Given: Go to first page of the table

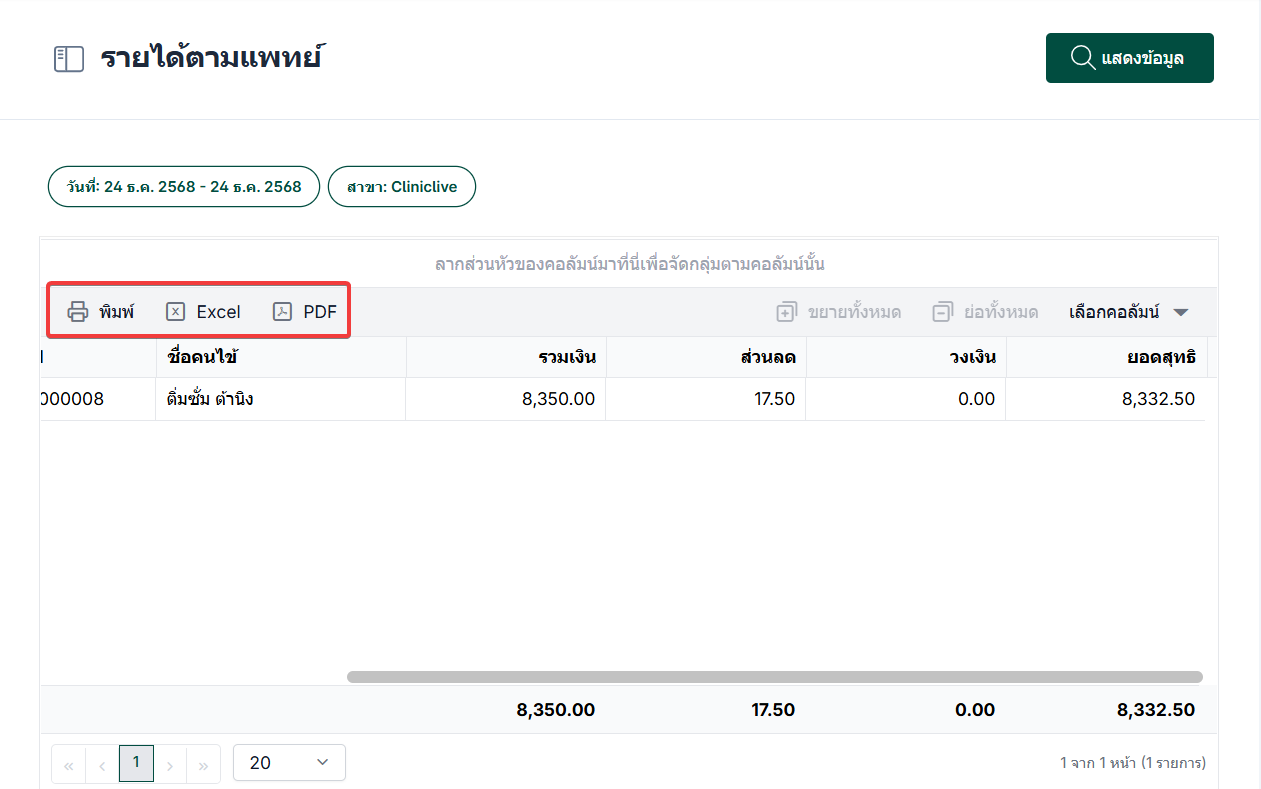Looking at the screenshot, I should [x=69, y=765].
